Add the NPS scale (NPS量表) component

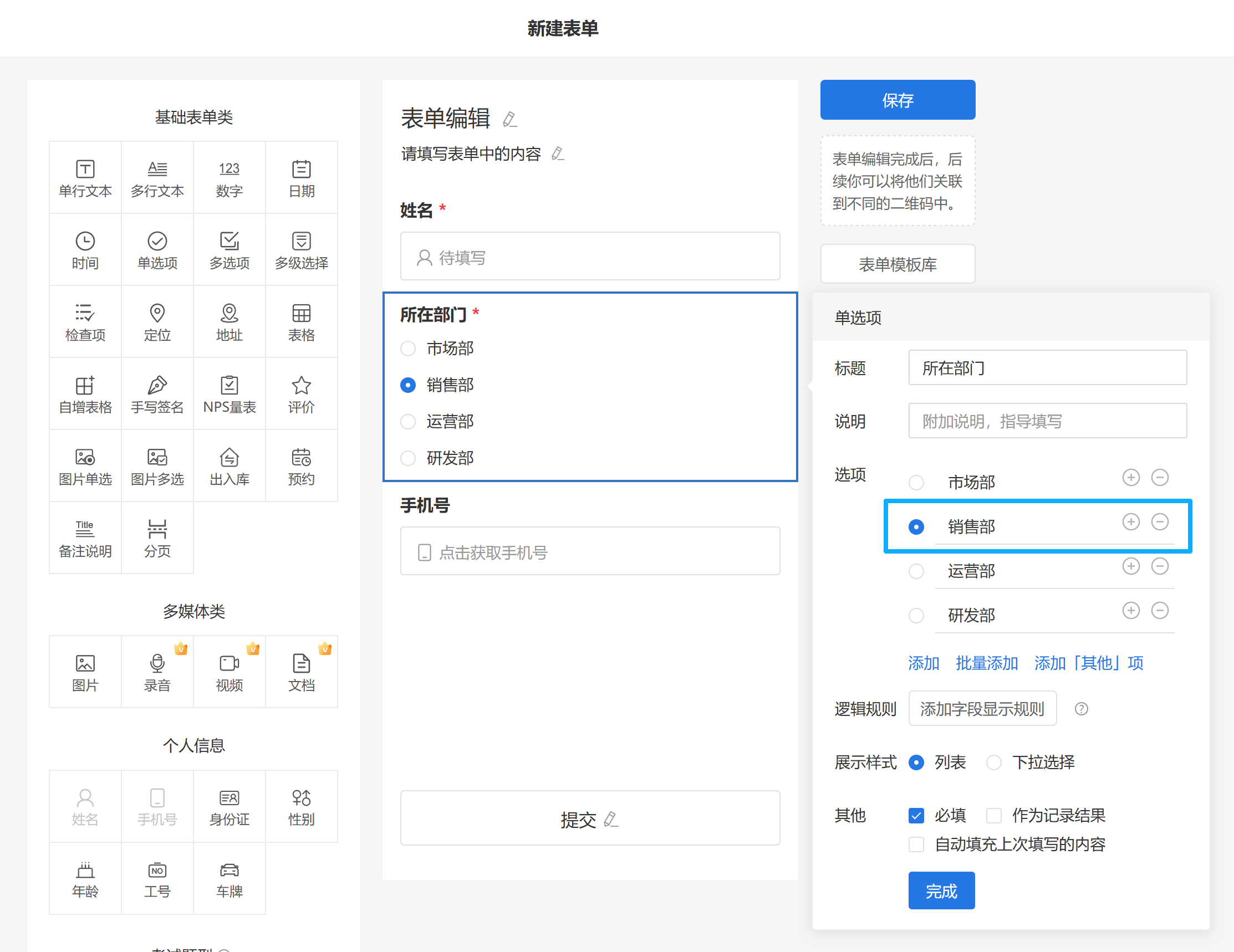point(230,394)
